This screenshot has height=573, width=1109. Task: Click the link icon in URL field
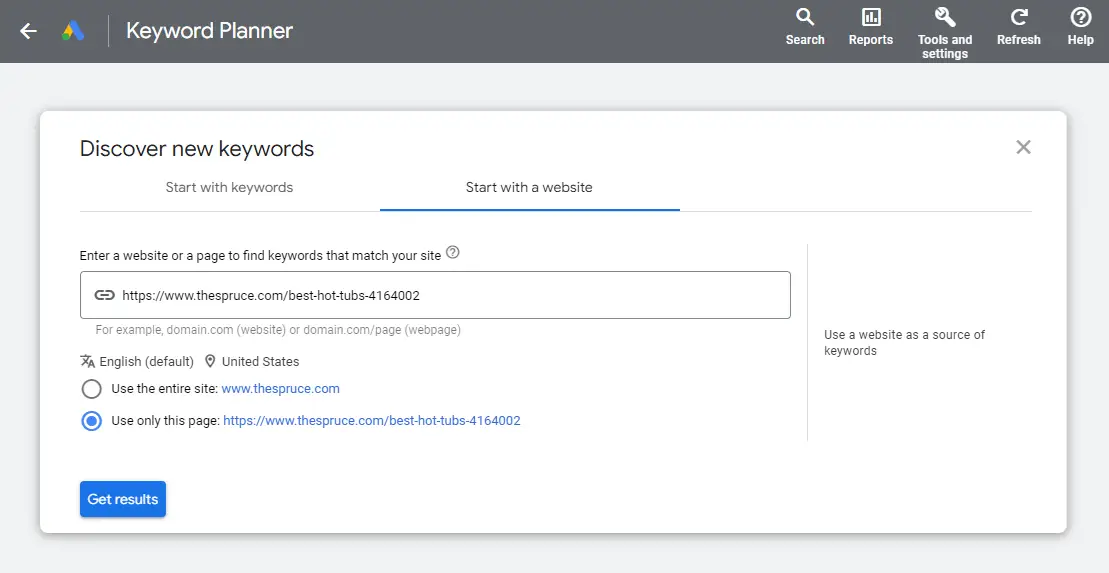click(x=105, y=295)
